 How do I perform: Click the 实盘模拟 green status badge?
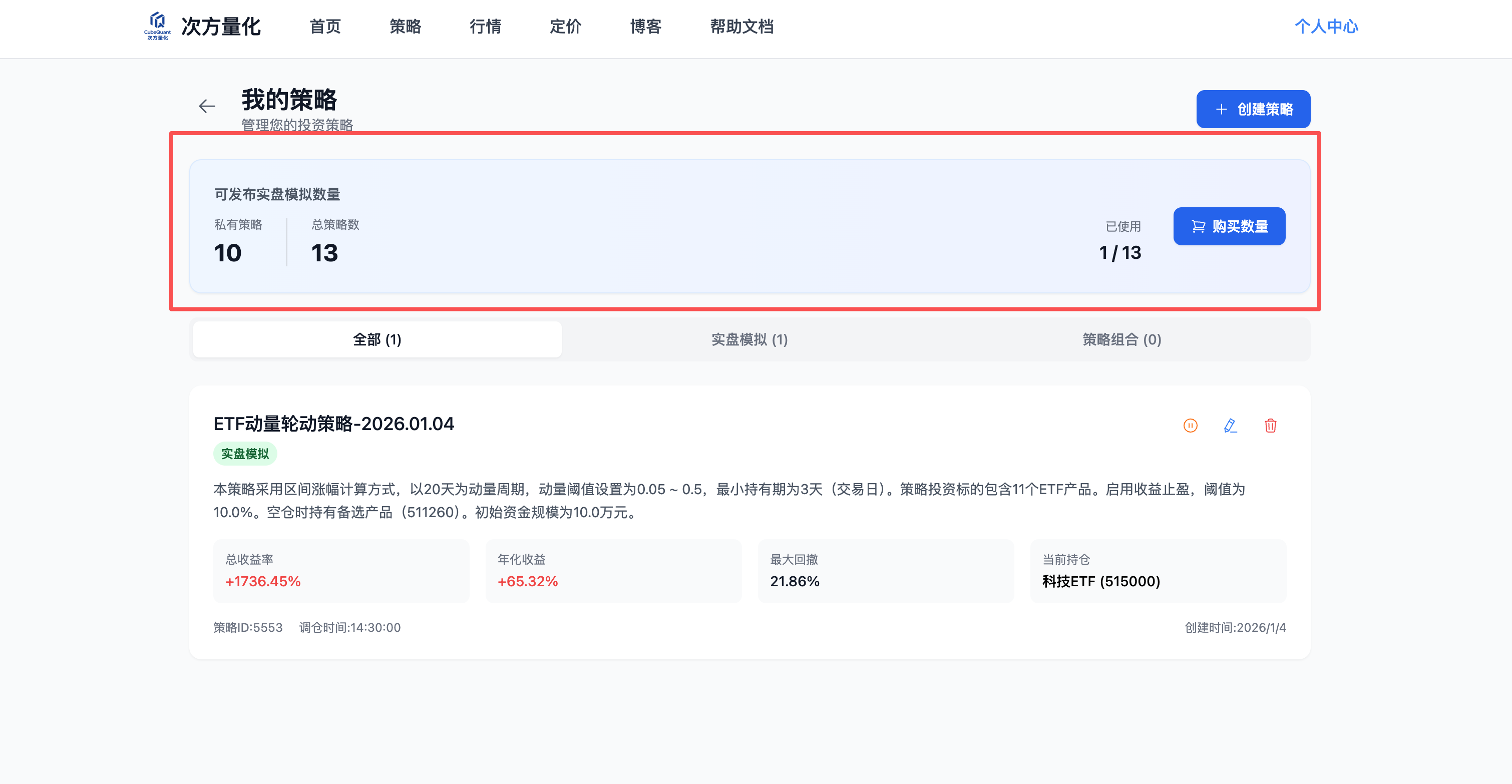245,453
